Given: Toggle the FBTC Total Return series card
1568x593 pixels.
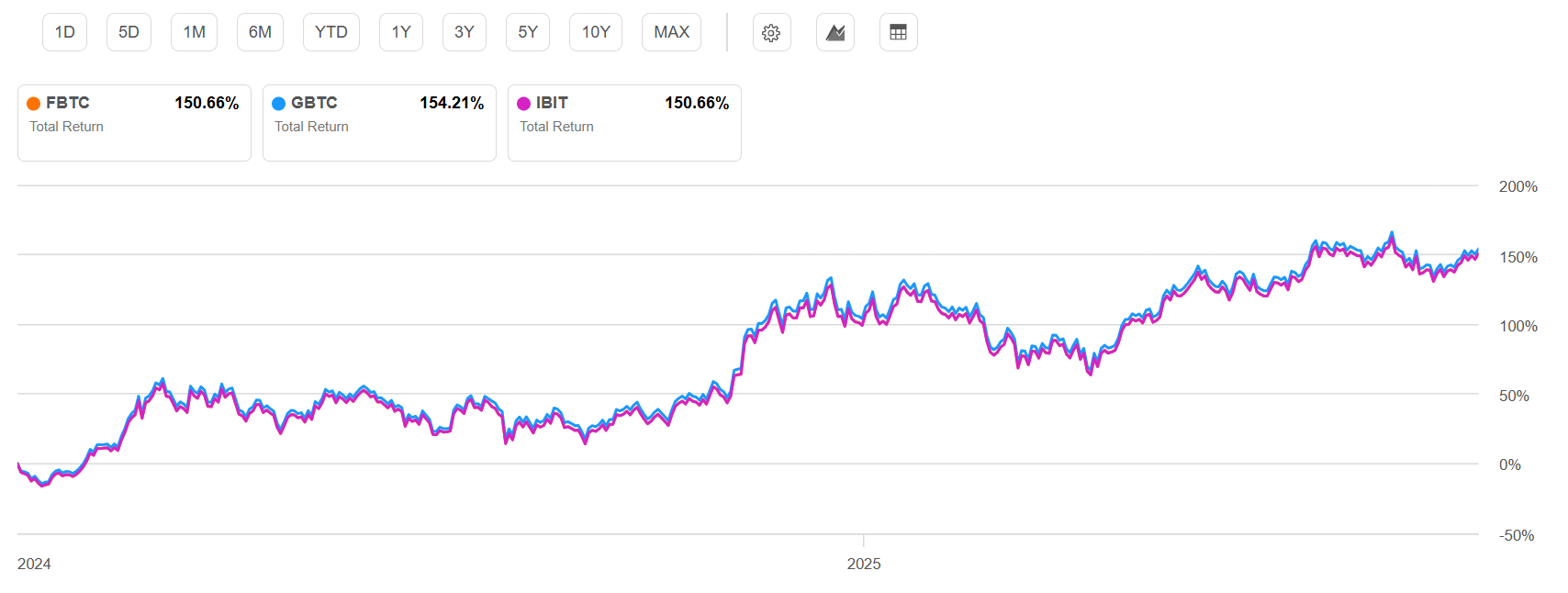Looking at the screenshot, I should 134,123.
